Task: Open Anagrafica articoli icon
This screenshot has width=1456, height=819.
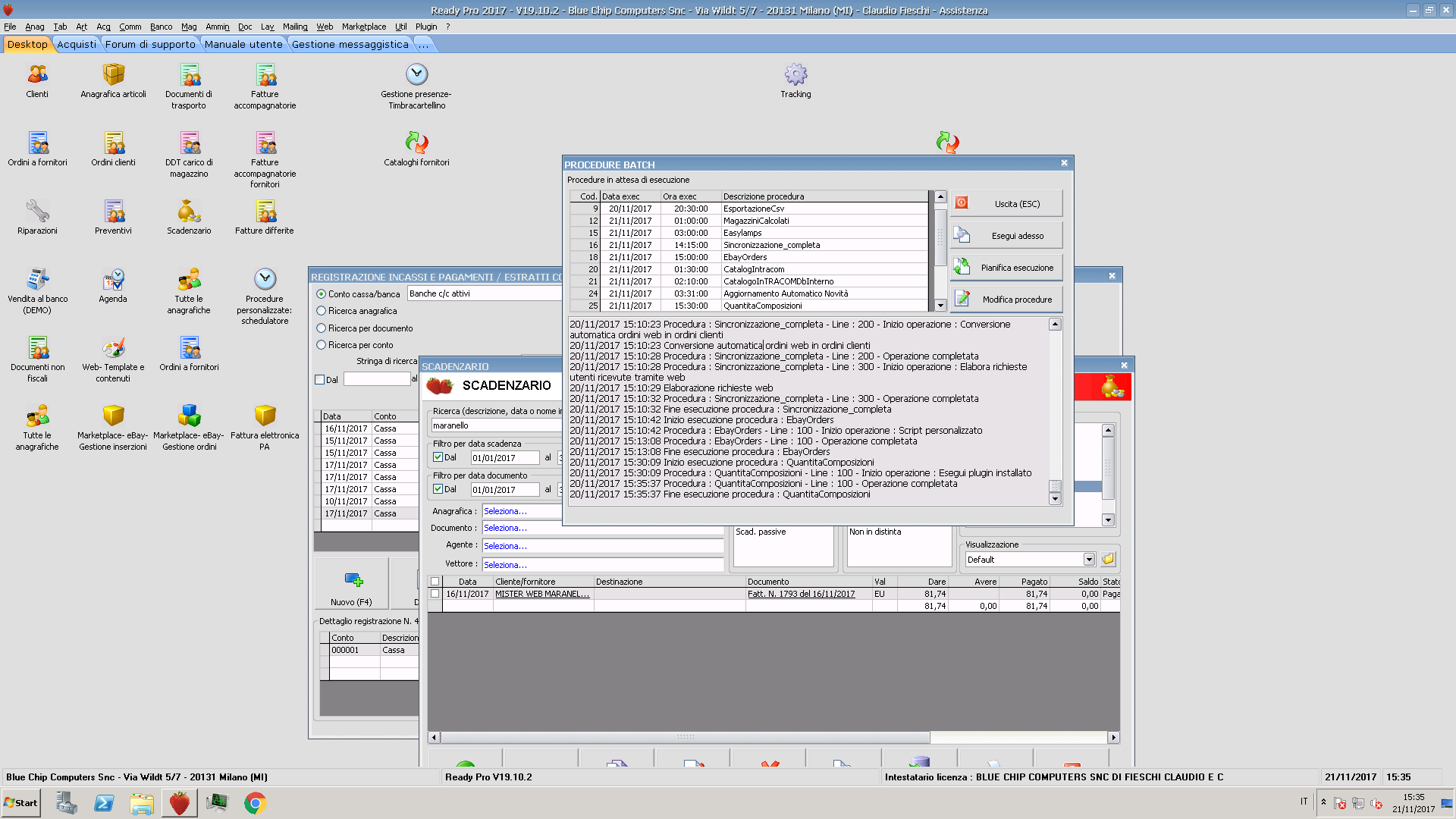Action: click(113, 74)
